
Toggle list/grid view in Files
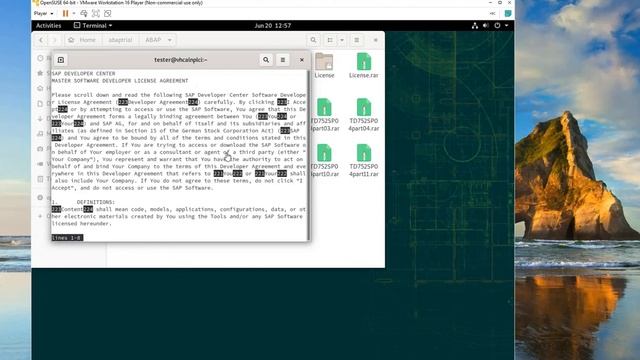[x=330, y=40]
